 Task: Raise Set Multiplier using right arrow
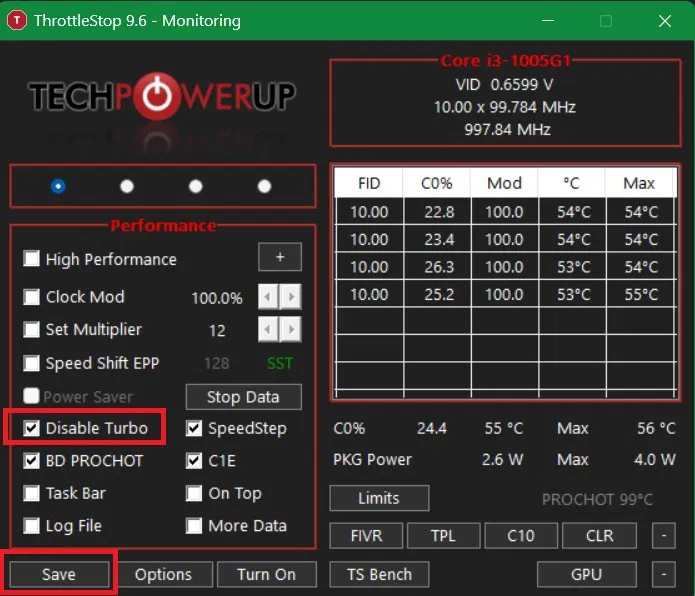pos(290,329)
